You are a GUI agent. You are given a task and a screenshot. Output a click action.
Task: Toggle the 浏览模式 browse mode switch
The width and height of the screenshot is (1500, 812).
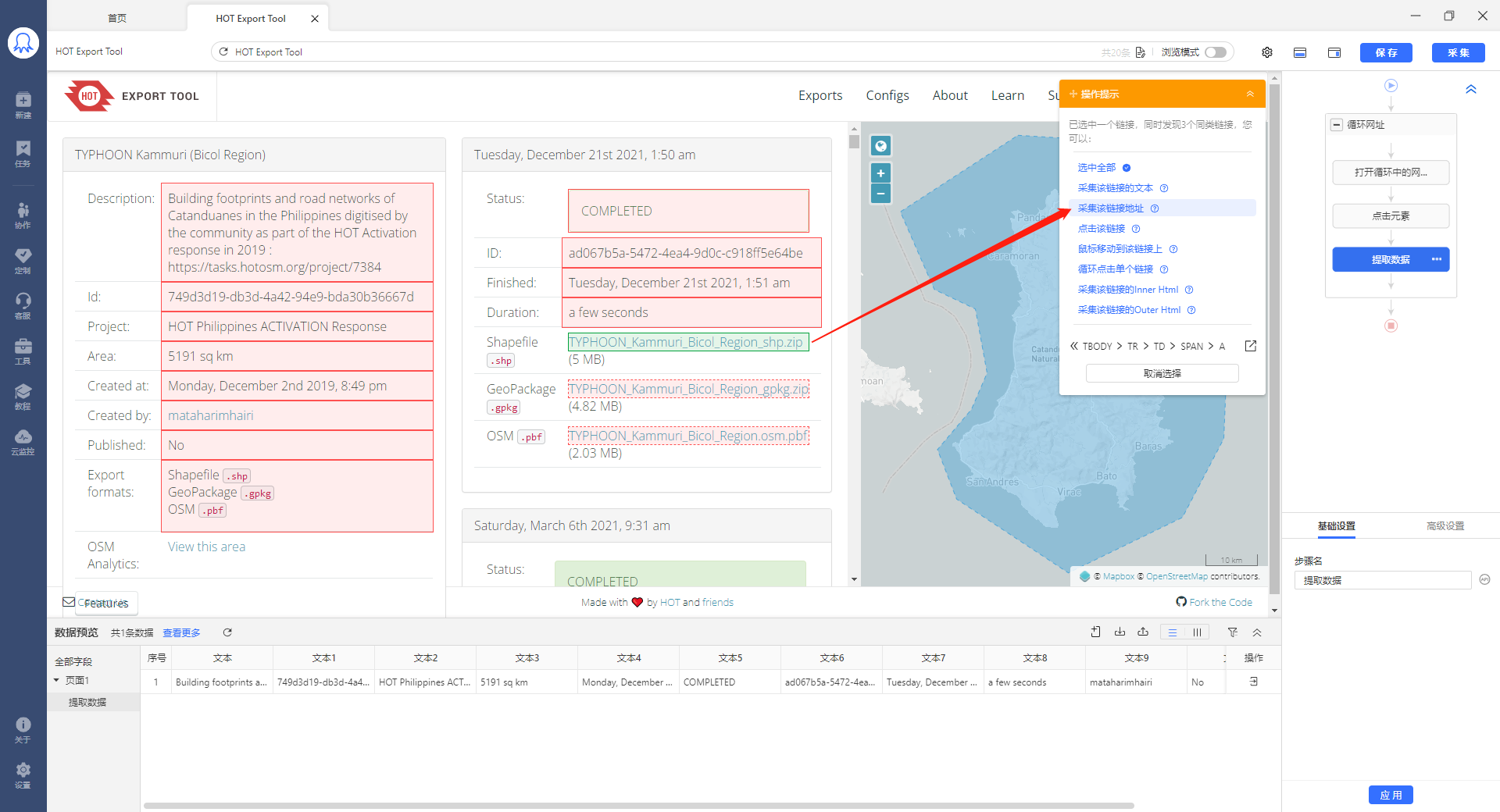point(1216,52)
